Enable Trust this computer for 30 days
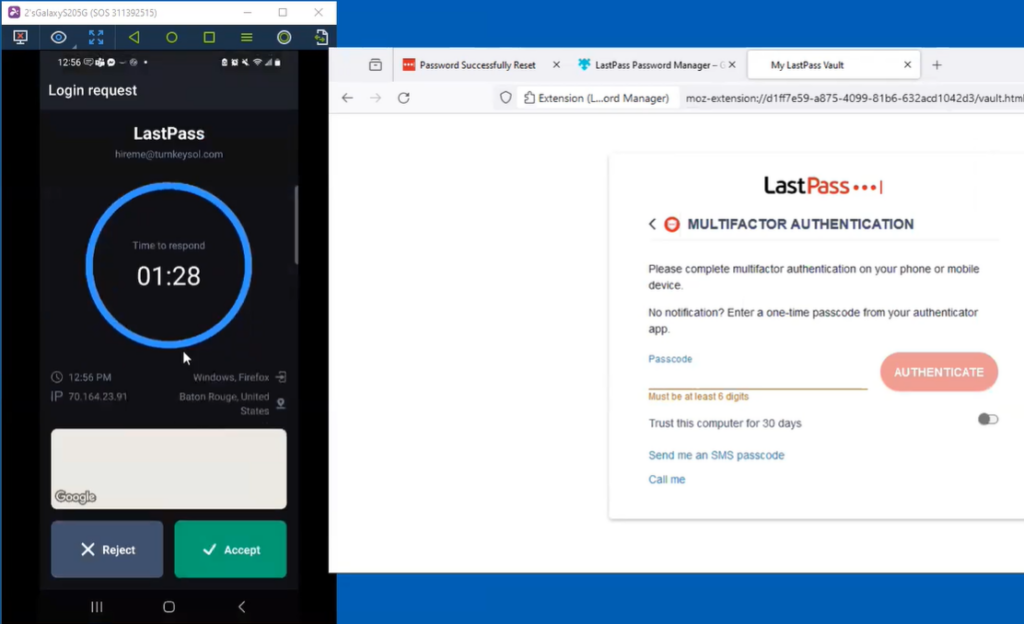Screen dimensions: 1024x624 pyautogui.click(x=988, y=419)
